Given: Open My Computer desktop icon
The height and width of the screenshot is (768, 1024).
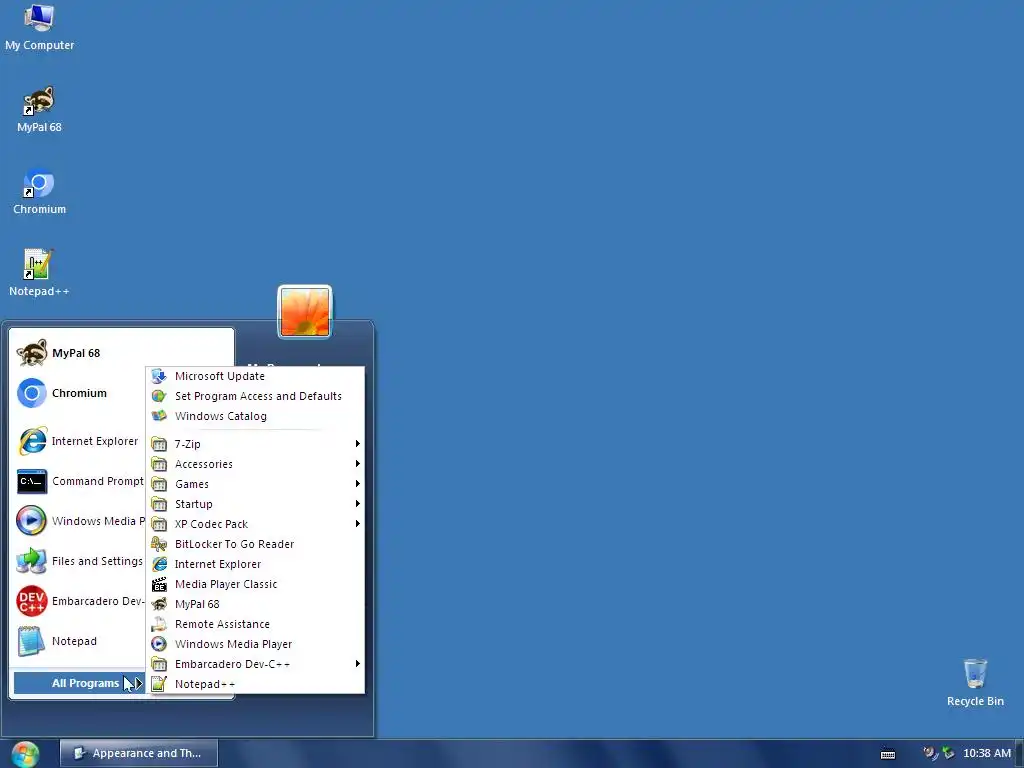Looking at the screenshot, I should [x=39, y=27].
